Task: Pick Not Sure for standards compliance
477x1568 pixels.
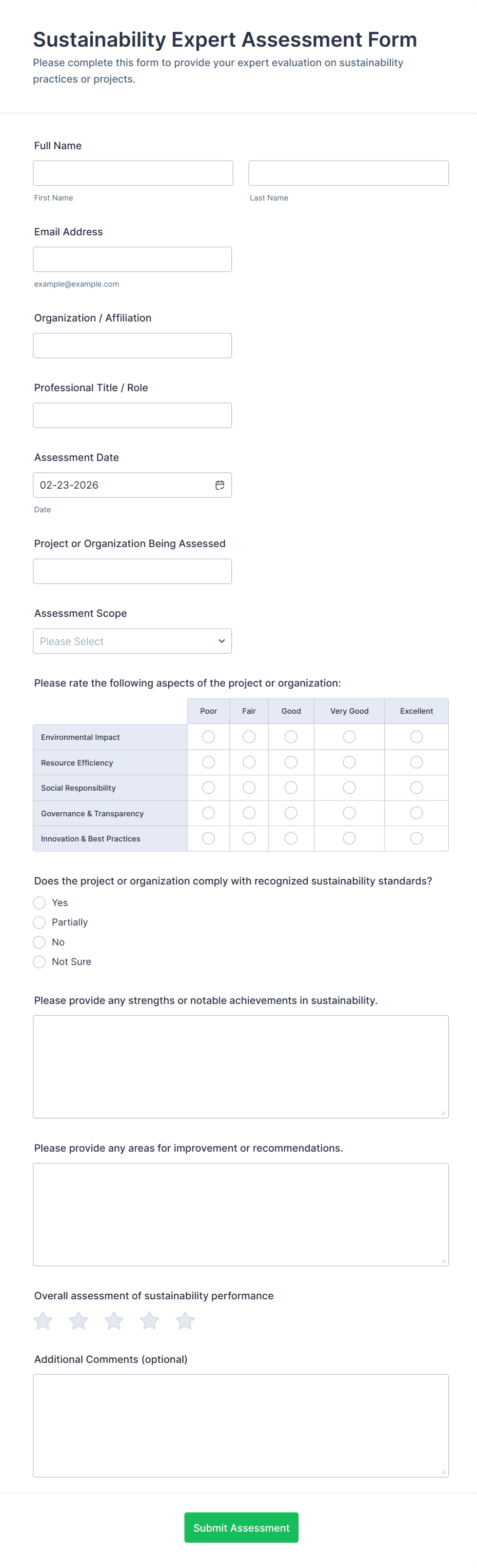Action: (39, 962)
